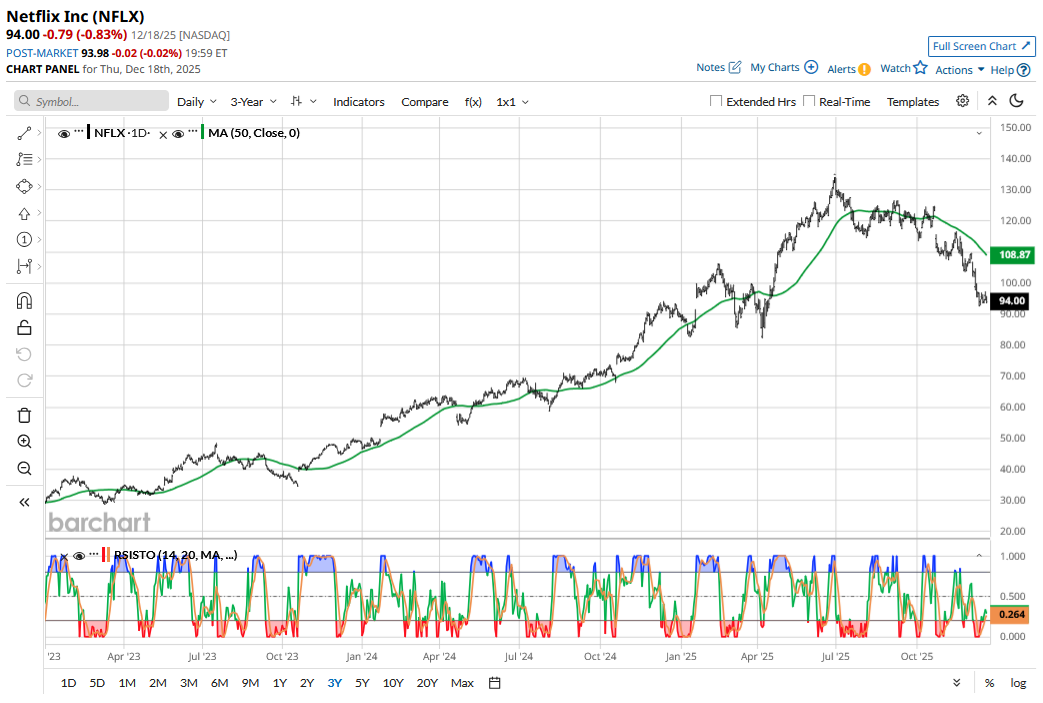Open the 1x1 layout dropdown
Screen dimensions: 1043x703
click(512, 102)
